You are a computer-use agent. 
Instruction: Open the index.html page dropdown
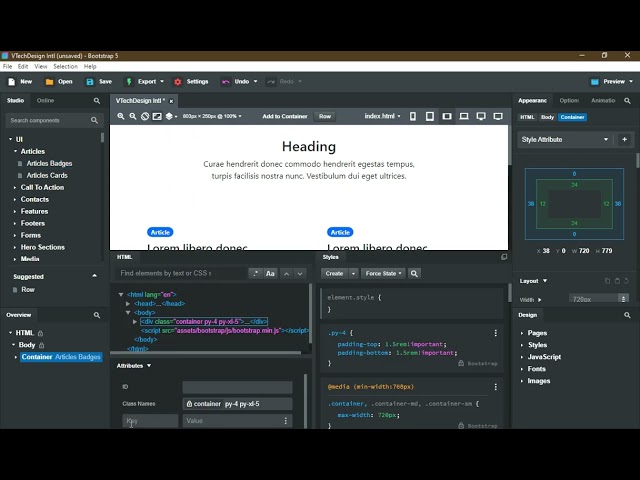(382, 116)
